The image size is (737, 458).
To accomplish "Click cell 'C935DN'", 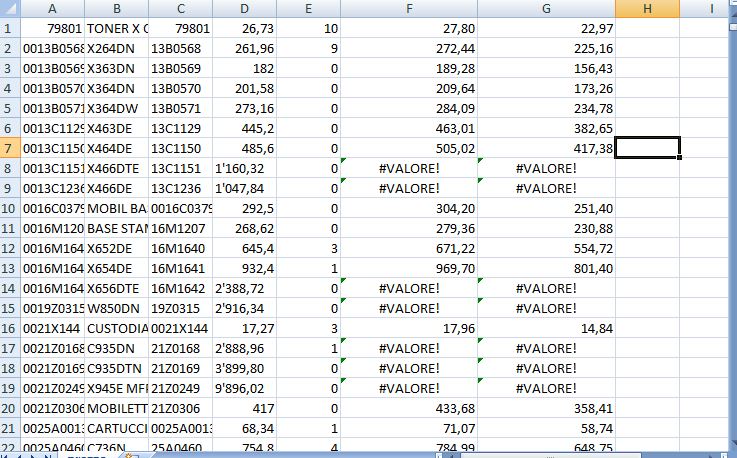I will click(117, 348).
